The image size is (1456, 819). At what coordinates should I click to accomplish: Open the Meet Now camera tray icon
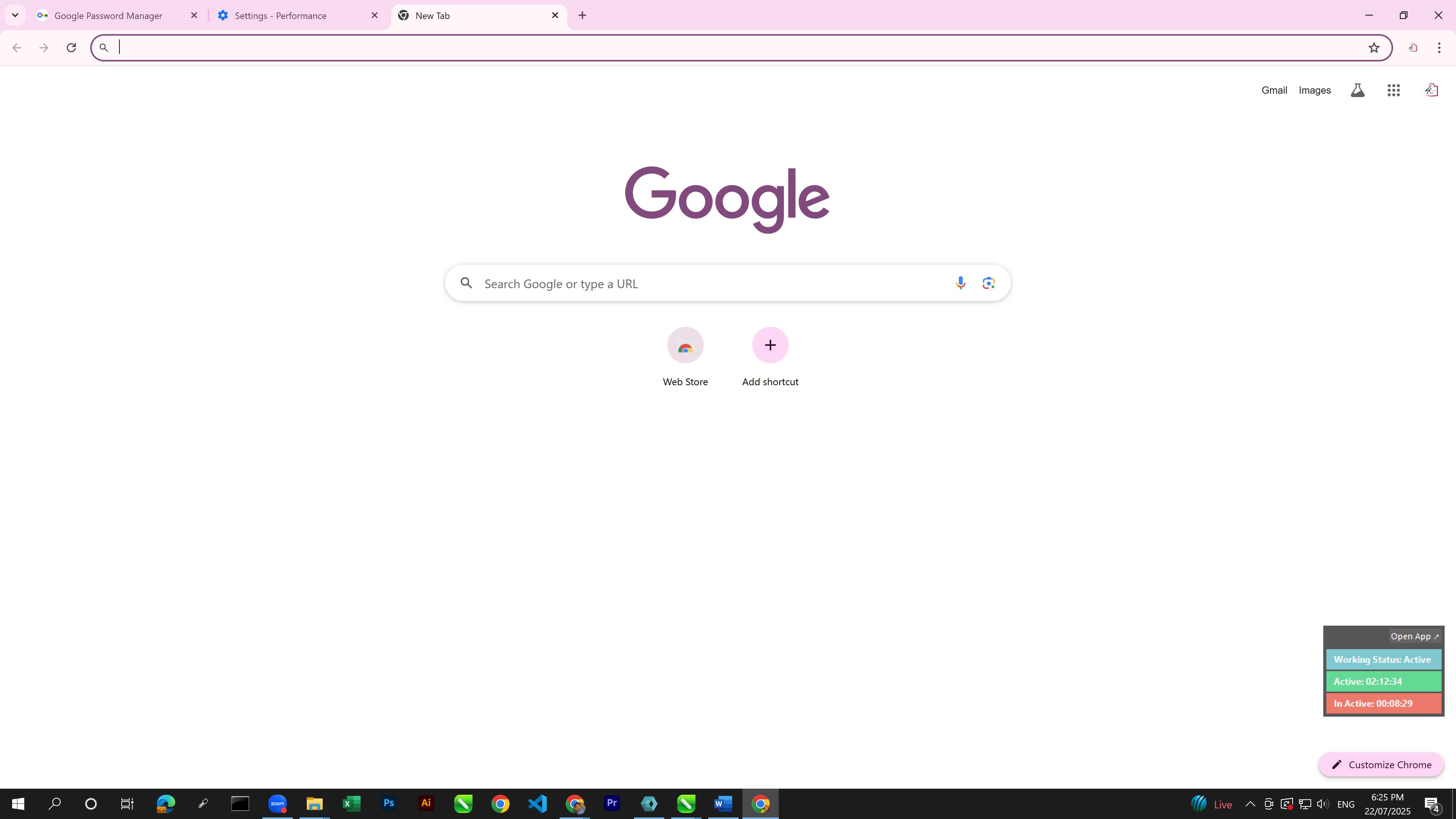click(x=1268, y=804)
